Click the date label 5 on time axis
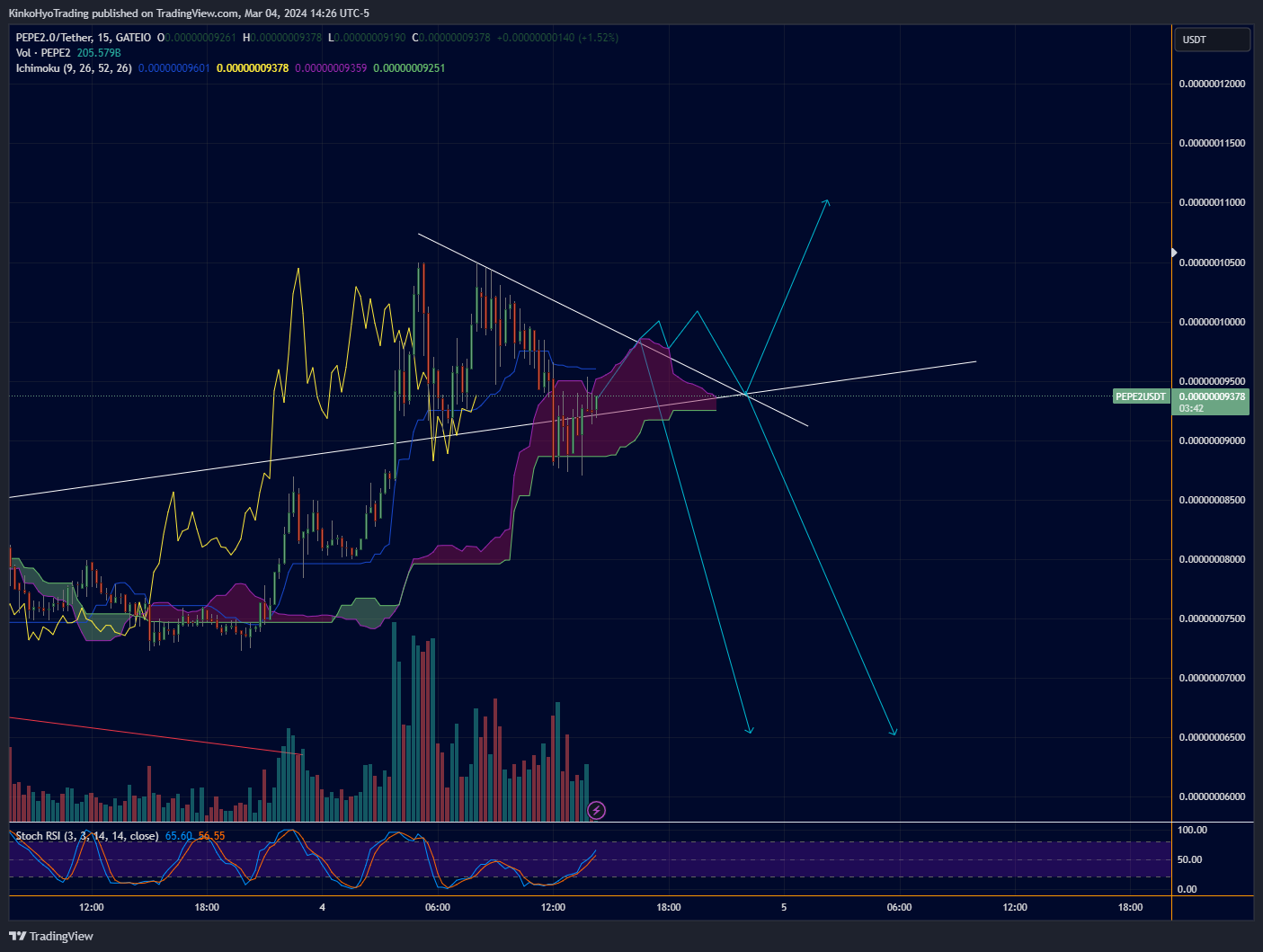Screen dimensions: 1263x952 tap(784, 907)
